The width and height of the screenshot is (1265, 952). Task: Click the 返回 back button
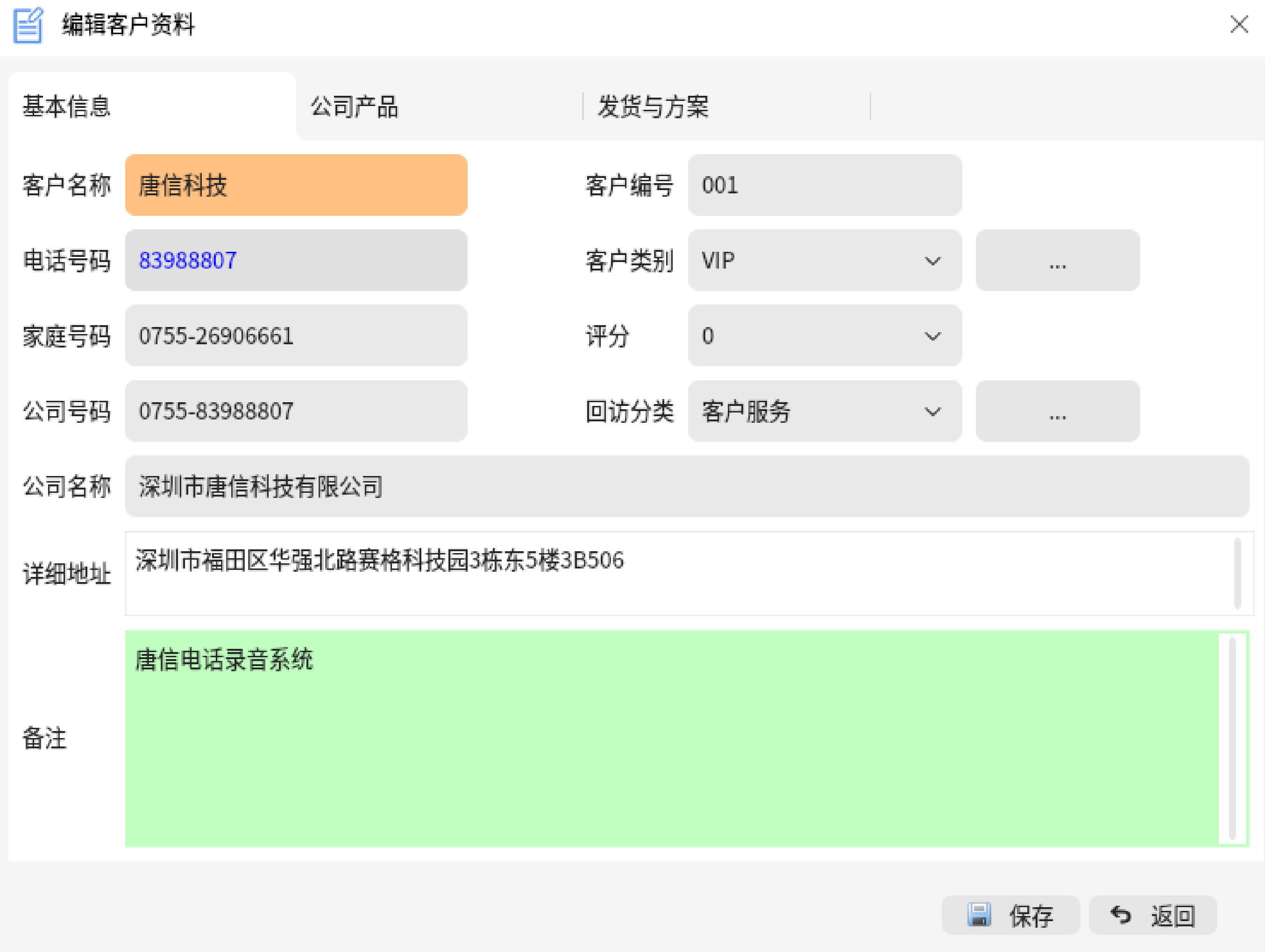tap(1152, 916)
